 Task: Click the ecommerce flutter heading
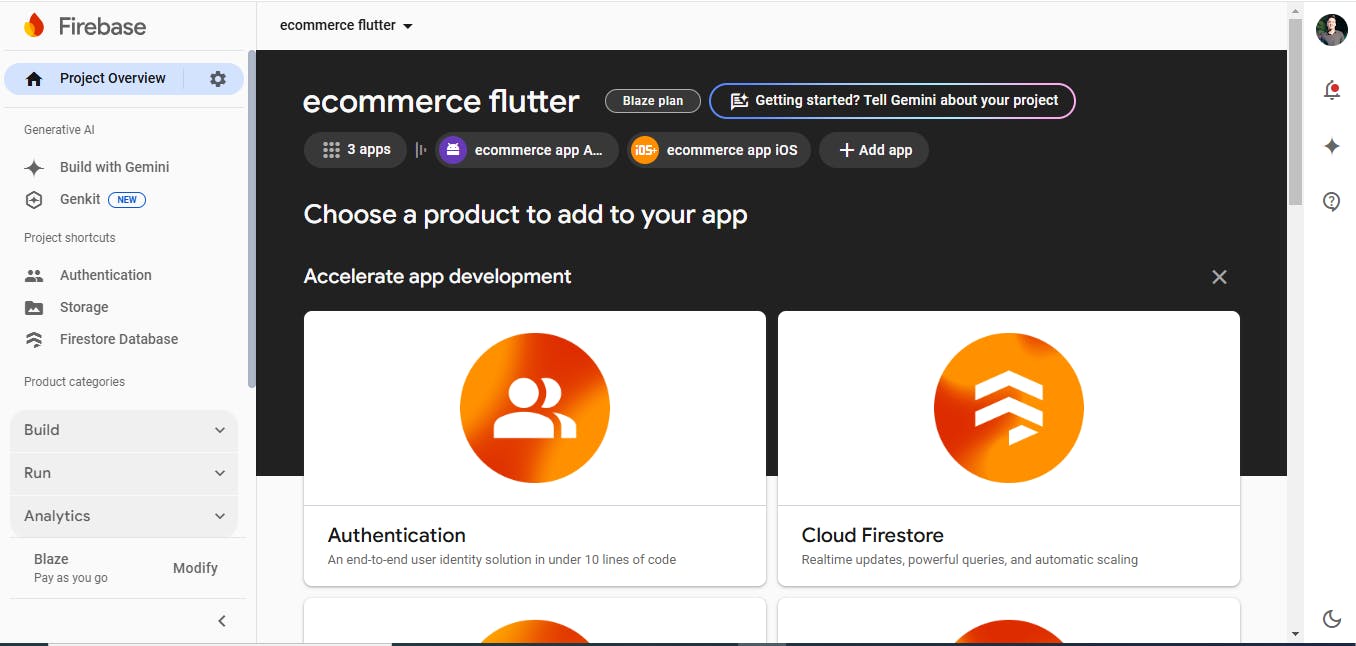tap(441, 101)
